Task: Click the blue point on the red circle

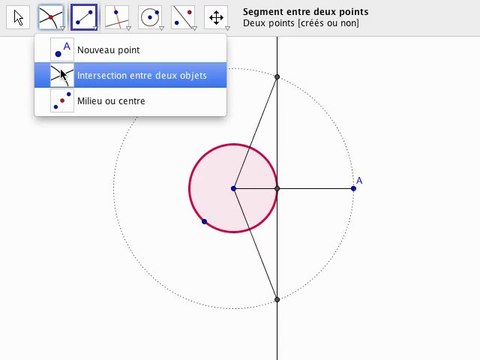Action: (x=204, y=221)
